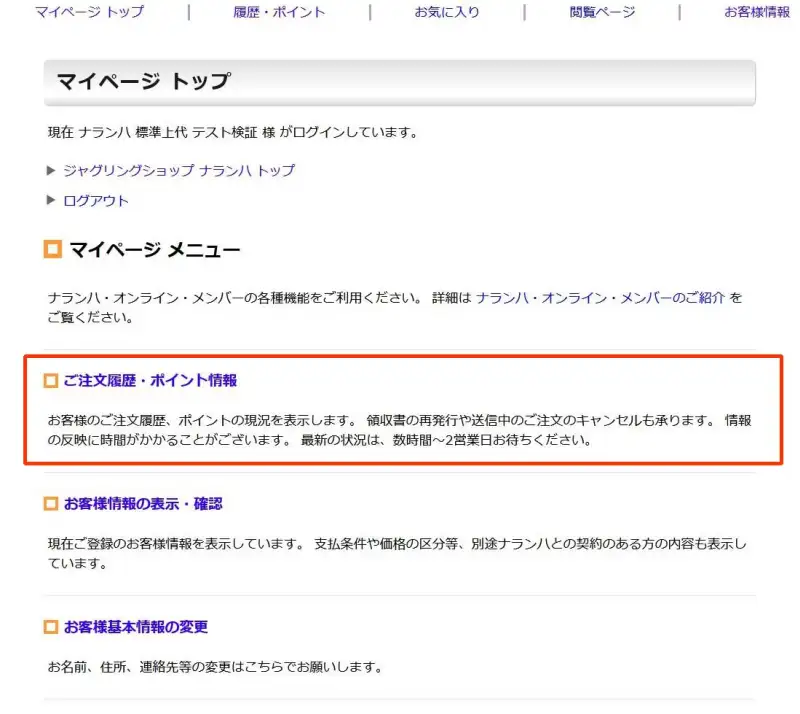This screenshot has height=714, width=800.
Task: Click triangle bullet beside ログアウト
Action: tap(51, 200)
